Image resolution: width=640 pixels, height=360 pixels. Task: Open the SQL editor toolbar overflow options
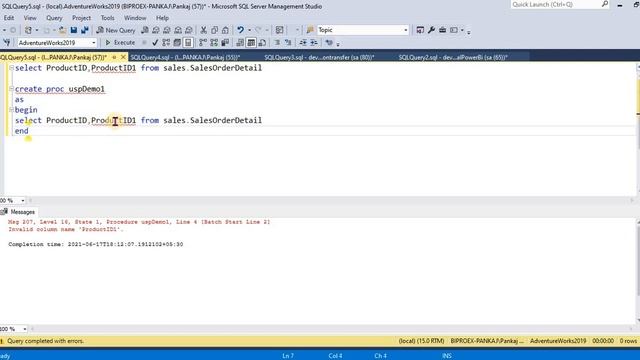coord(338,44)
